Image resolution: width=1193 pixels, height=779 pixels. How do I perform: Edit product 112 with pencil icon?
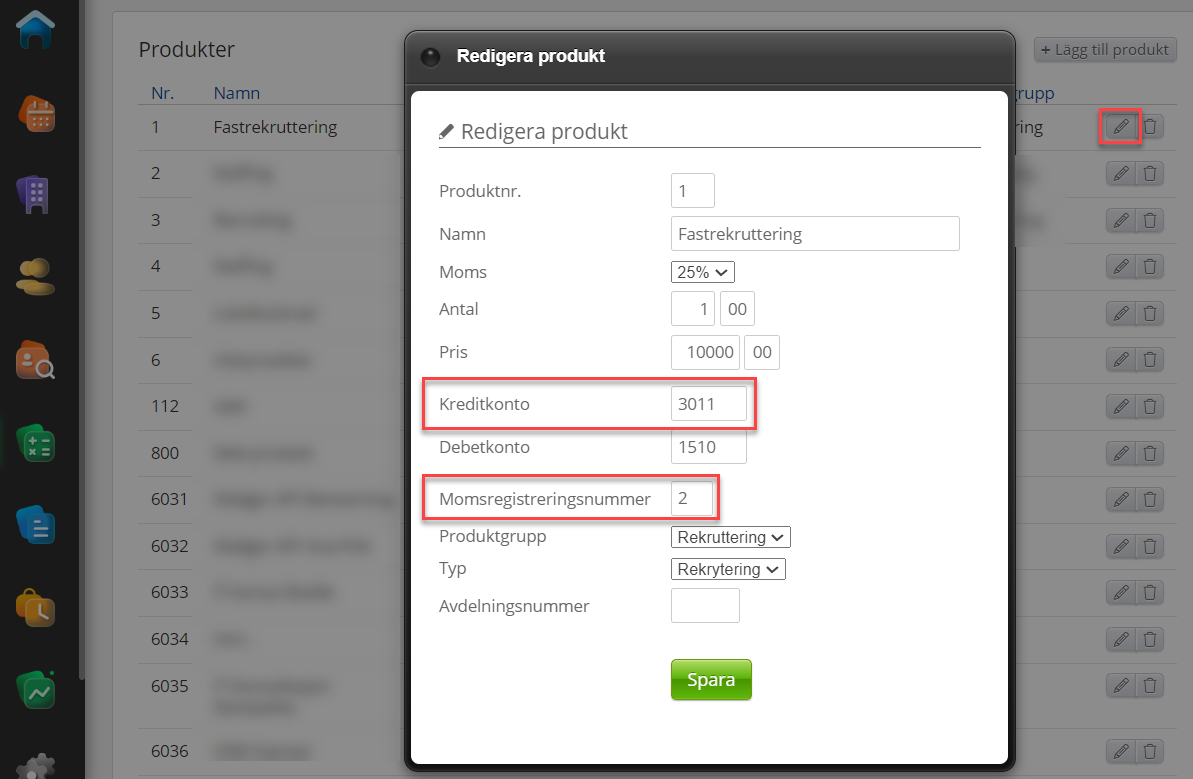pos(1121,406)
